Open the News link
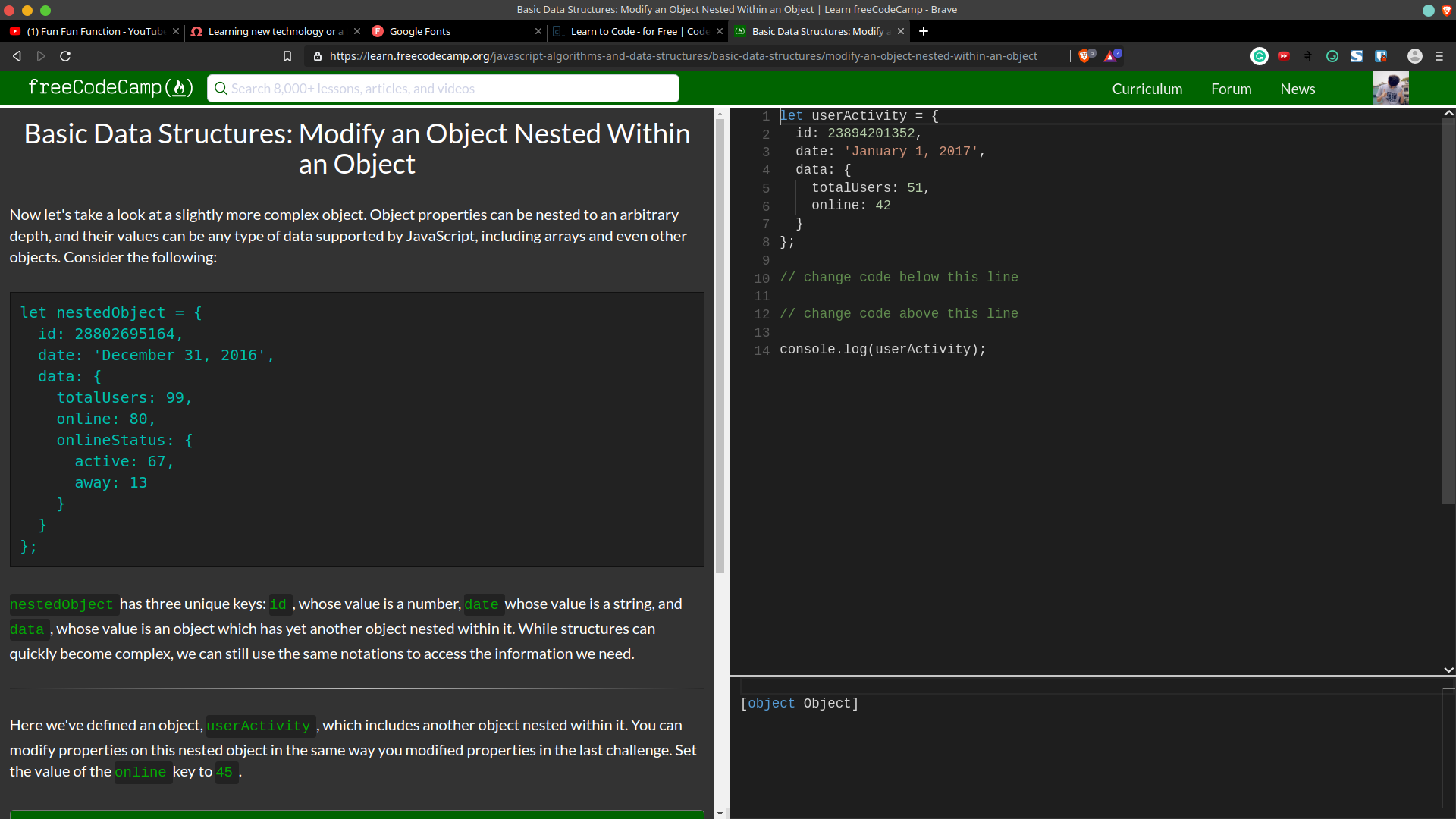Image resolution: width=1456 pixels, height=819 pixels. [x=1298, y=89]
